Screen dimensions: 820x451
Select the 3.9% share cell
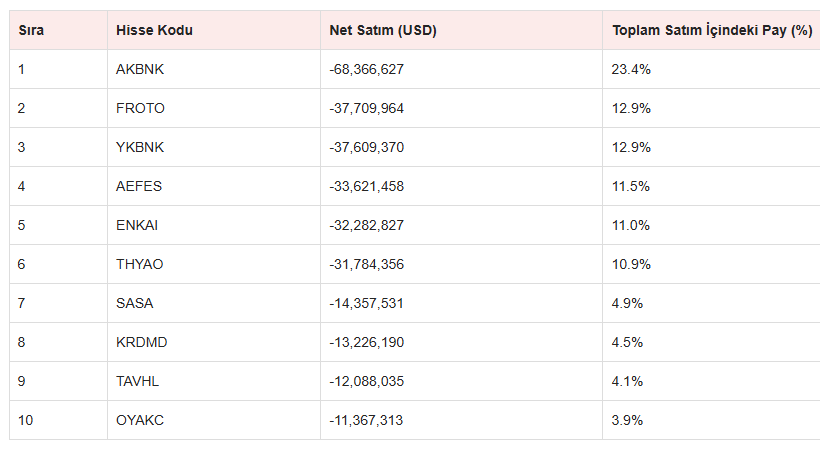[x=627, y=420]
